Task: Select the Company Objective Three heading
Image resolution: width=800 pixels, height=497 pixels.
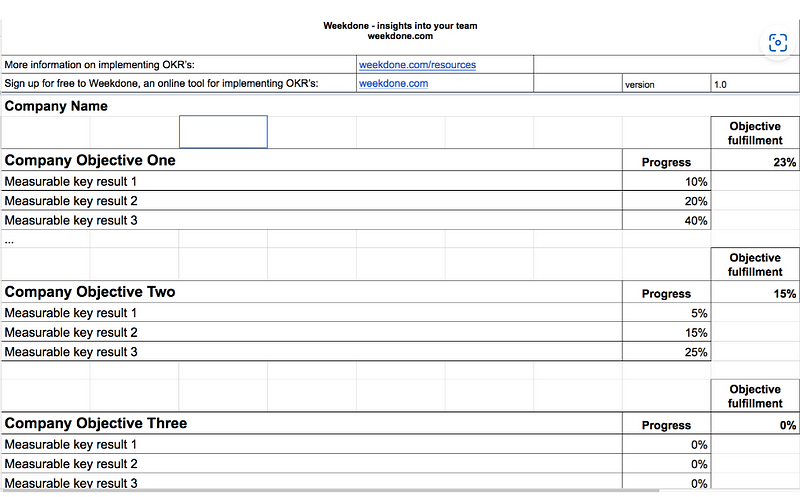Action: pos(96,423)
